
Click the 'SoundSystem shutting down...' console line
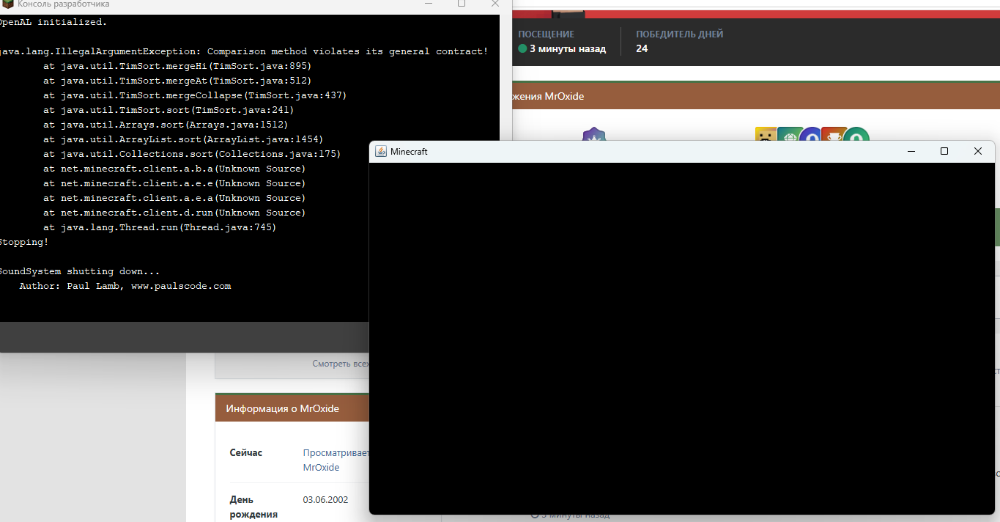pos(79,271)
